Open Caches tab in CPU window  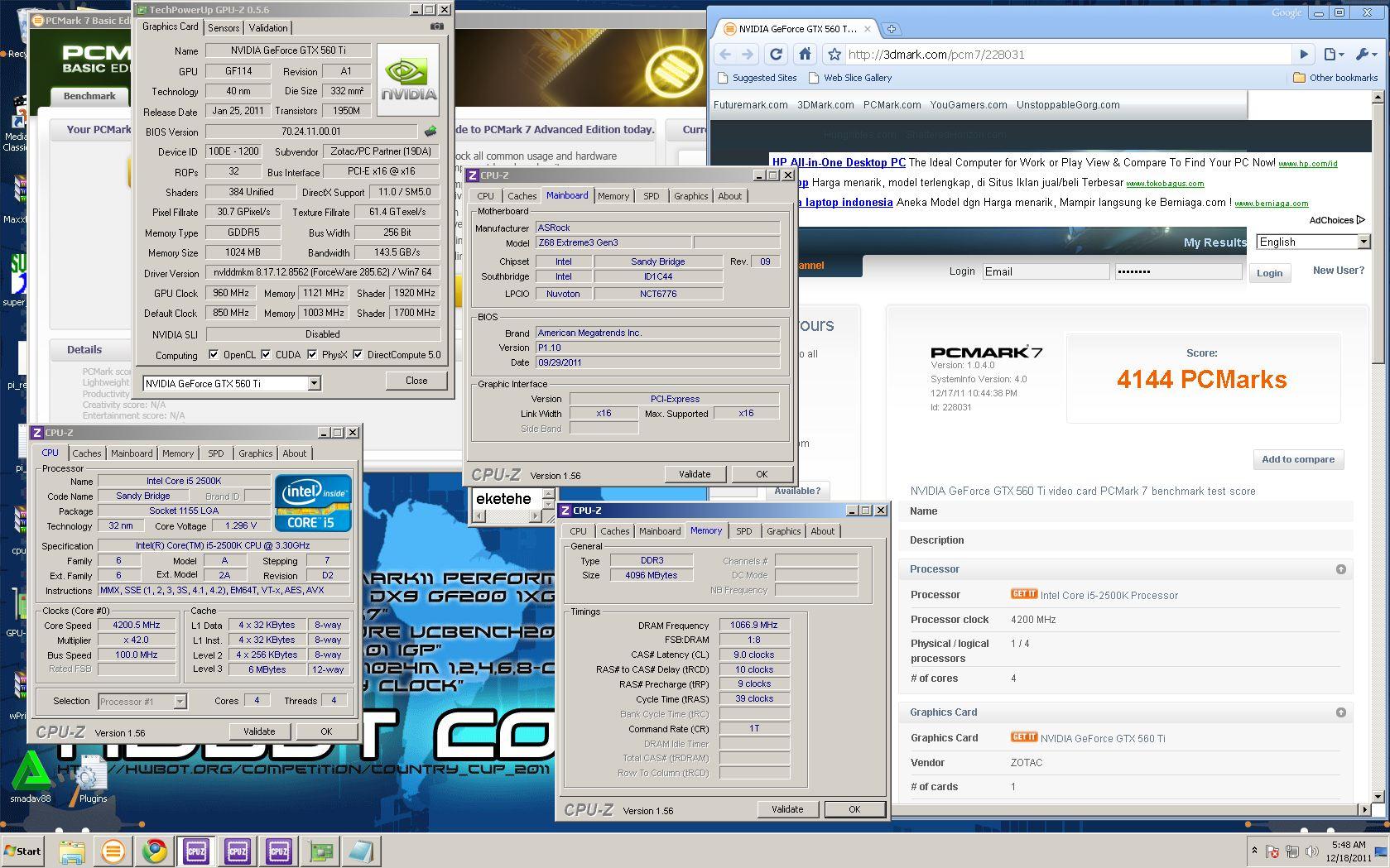[86, 453]
